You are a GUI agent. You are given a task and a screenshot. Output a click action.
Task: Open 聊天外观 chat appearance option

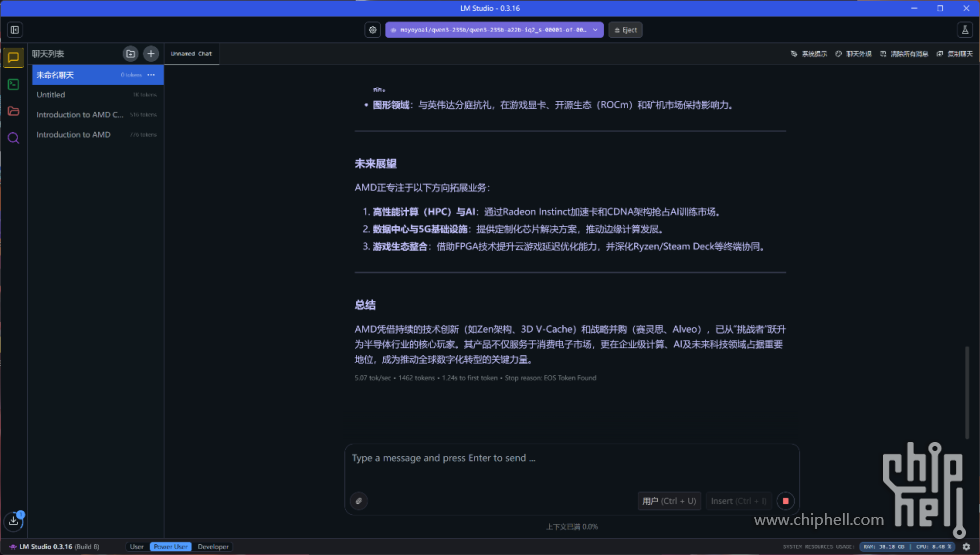coord(853,54)
